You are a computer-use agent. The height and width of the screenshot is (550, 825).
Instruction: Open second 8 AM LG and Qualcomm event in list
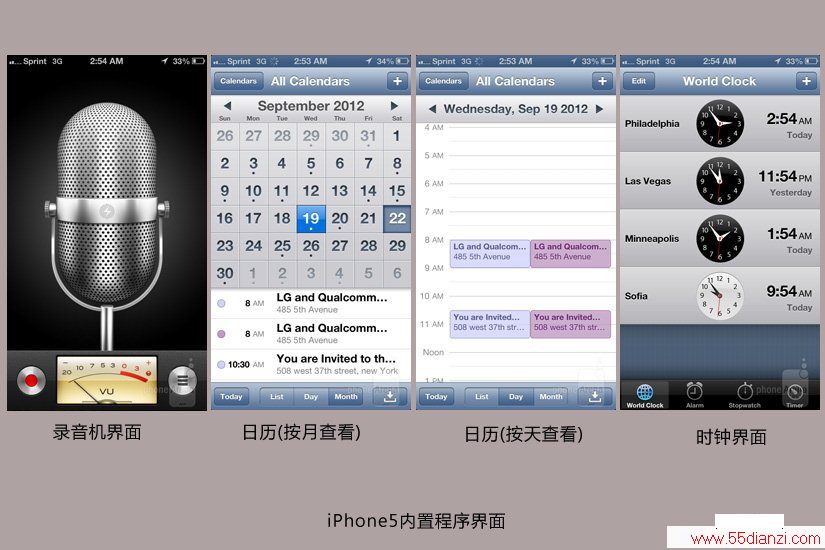tap(311, 334)
